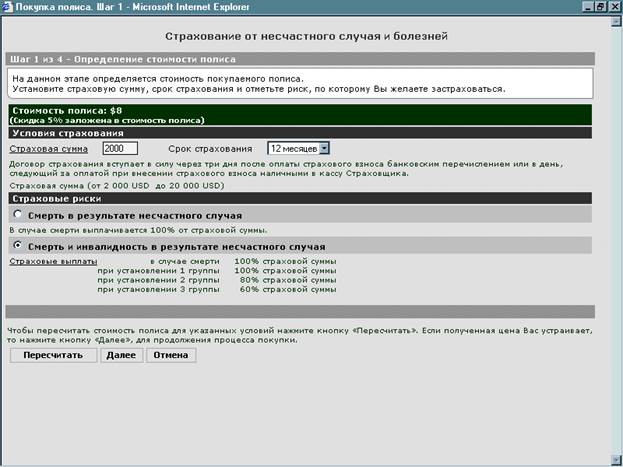Open the 'Срок страхования' 12 месяцев dropdown
This screenshot has width=623, height=467.
coord(323,148)
